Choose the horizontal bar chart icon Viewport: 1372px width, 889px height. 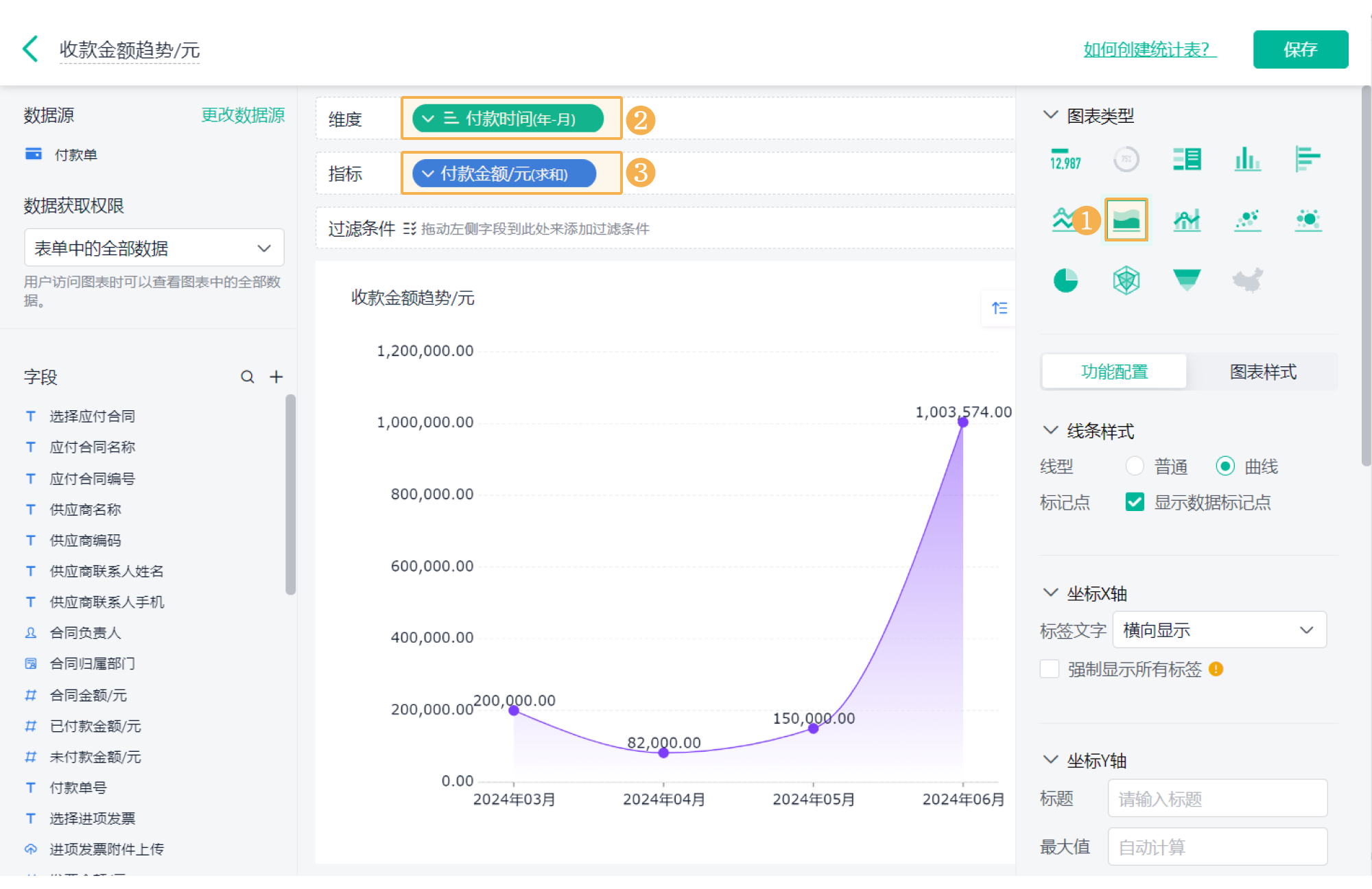coord(1308,159)
